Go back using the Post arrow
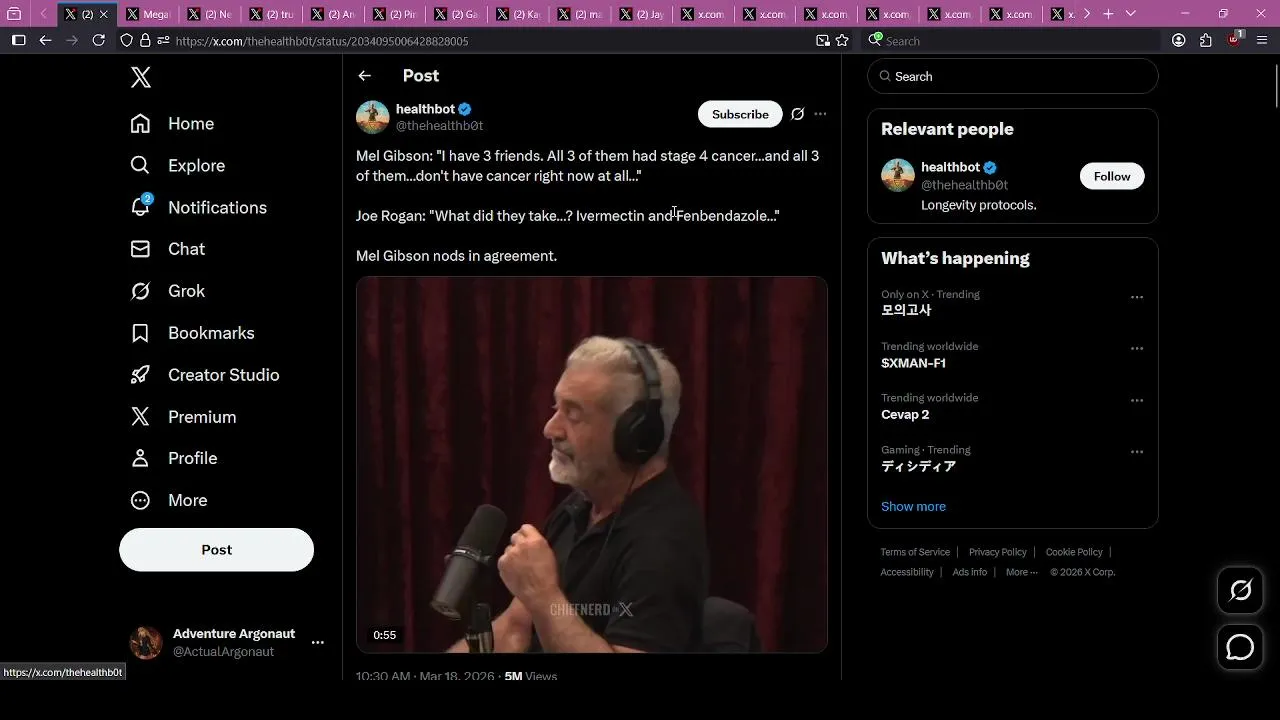The height and width of the screenshot is (720, 1280). point(365,76)
